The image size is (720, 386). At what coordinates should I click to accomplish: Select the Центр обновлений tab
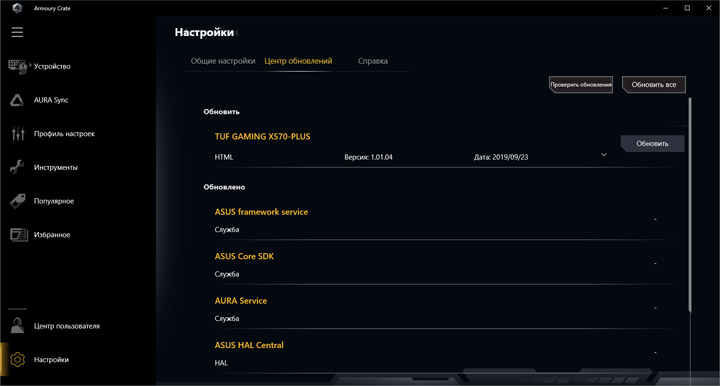point(298,61)
